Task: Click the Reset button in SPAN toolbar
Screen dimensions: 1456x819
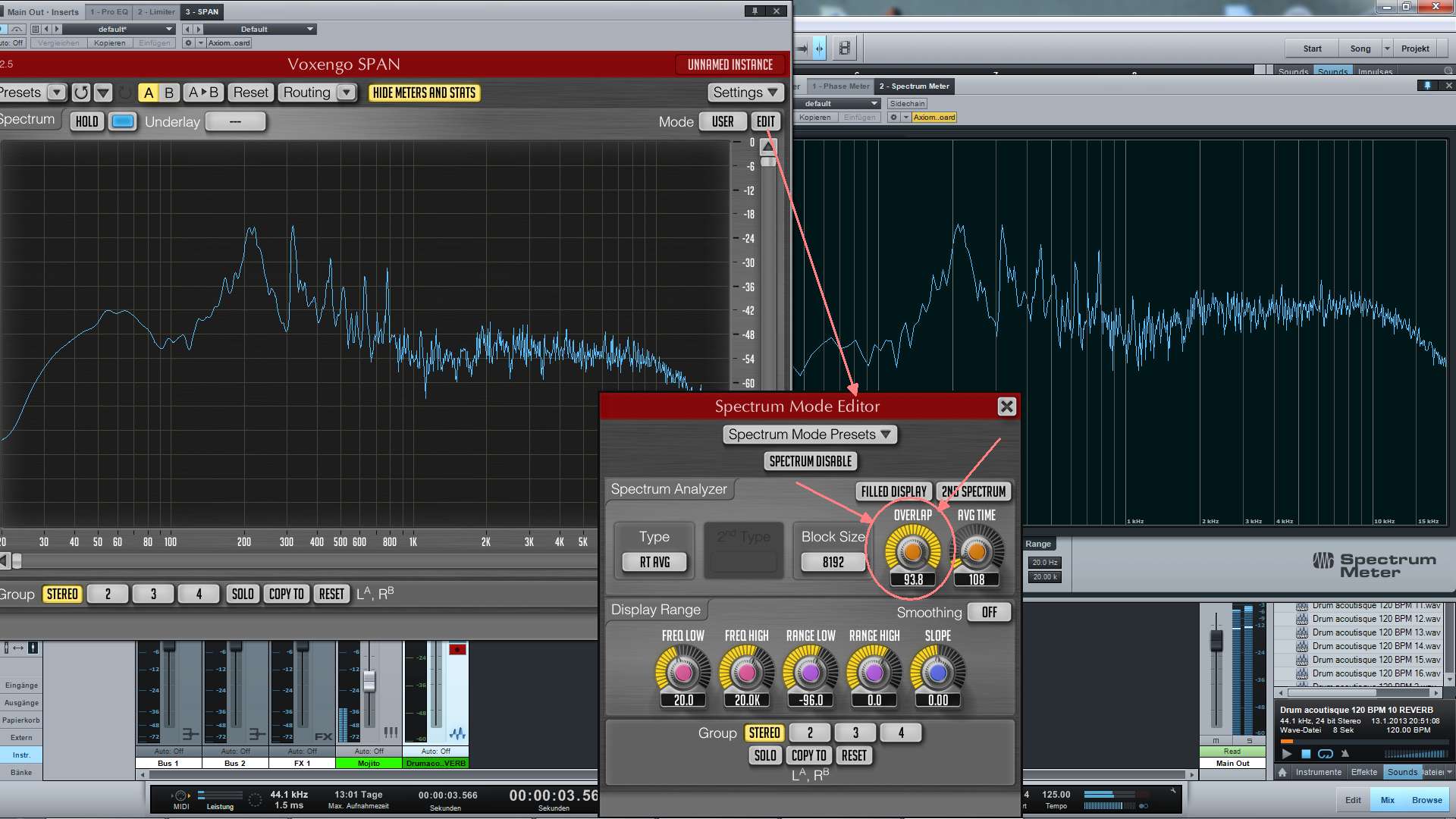Action: coord(250,93)
